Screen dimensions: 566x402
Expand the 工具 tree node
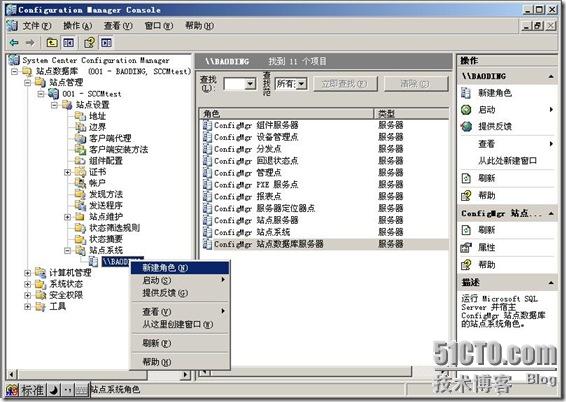27,307
